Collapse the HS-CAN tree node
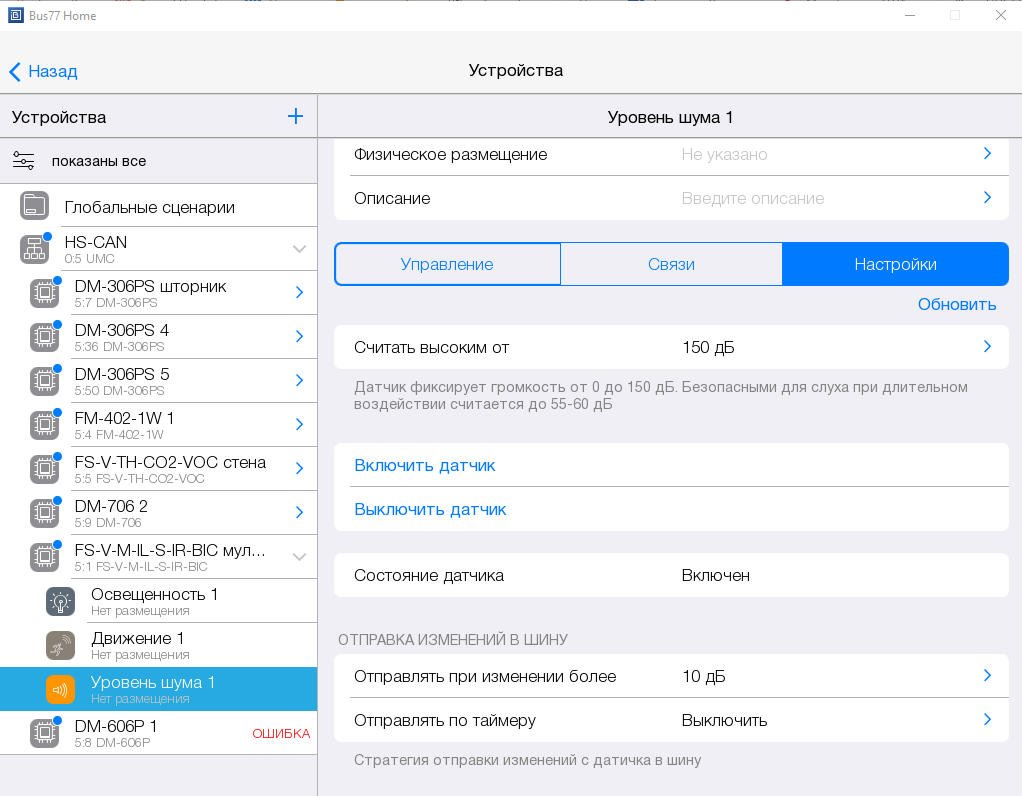This screenshot has height=796, width=1022. (x=299, y=249)
